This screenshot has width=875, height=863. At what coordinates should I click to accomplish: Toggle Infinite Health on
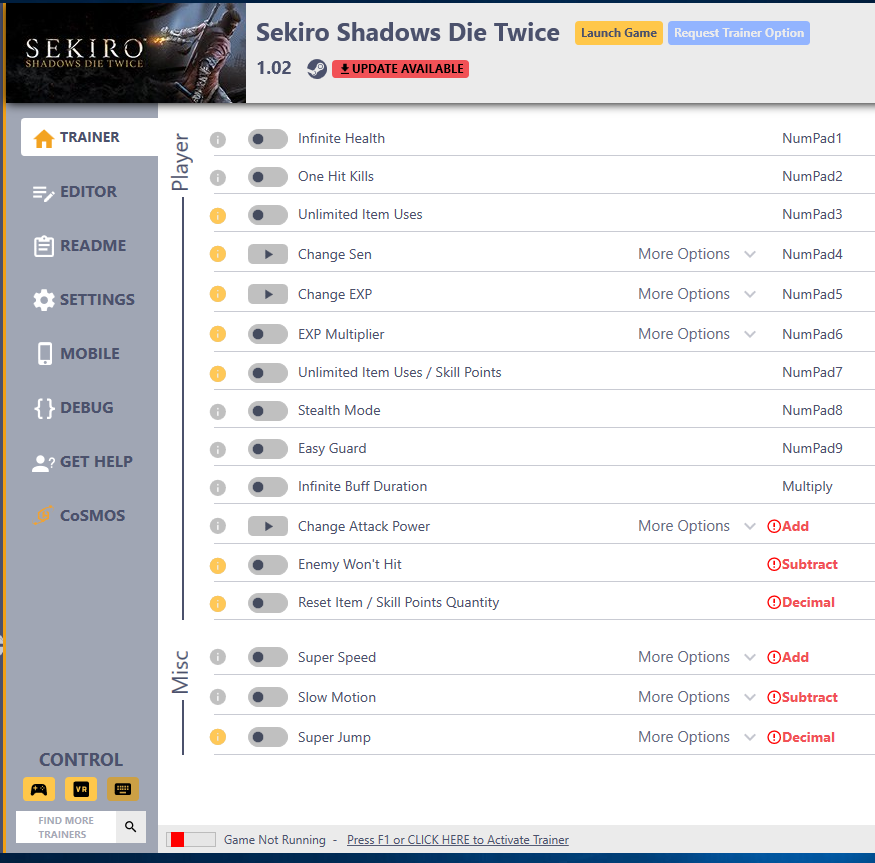(x=268, y=139)
